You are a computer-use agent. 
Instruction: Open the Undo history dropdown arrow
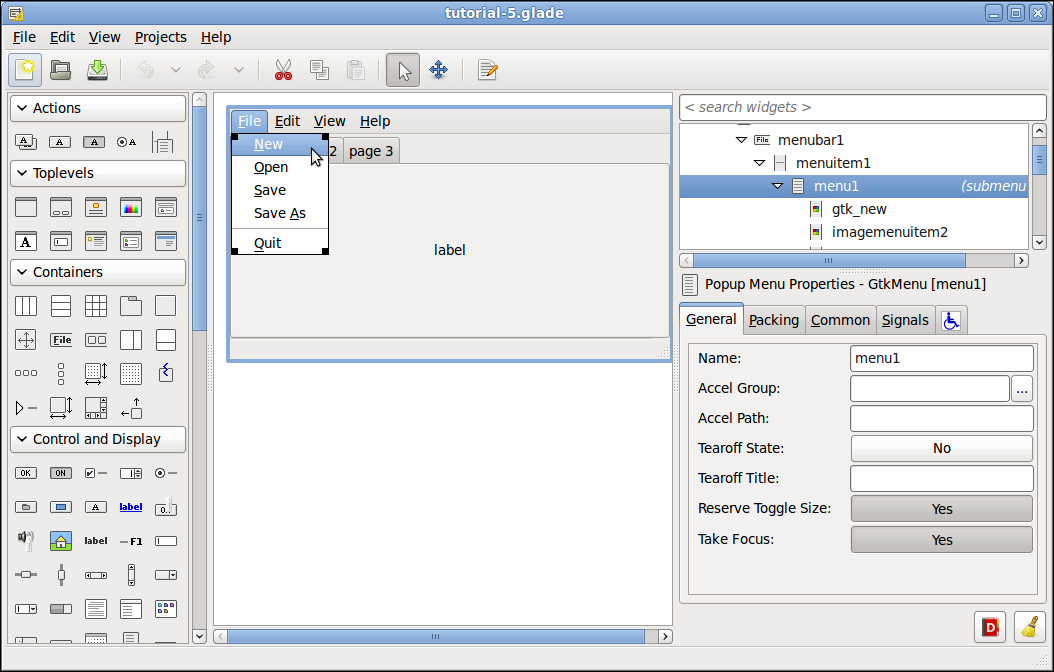(175, 70)
